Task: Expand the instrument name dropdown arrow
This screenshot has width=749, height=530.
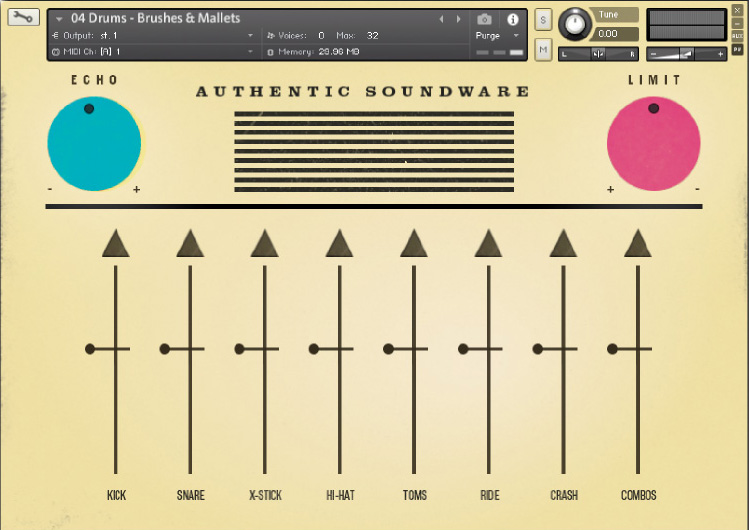Action: point(59,19)
